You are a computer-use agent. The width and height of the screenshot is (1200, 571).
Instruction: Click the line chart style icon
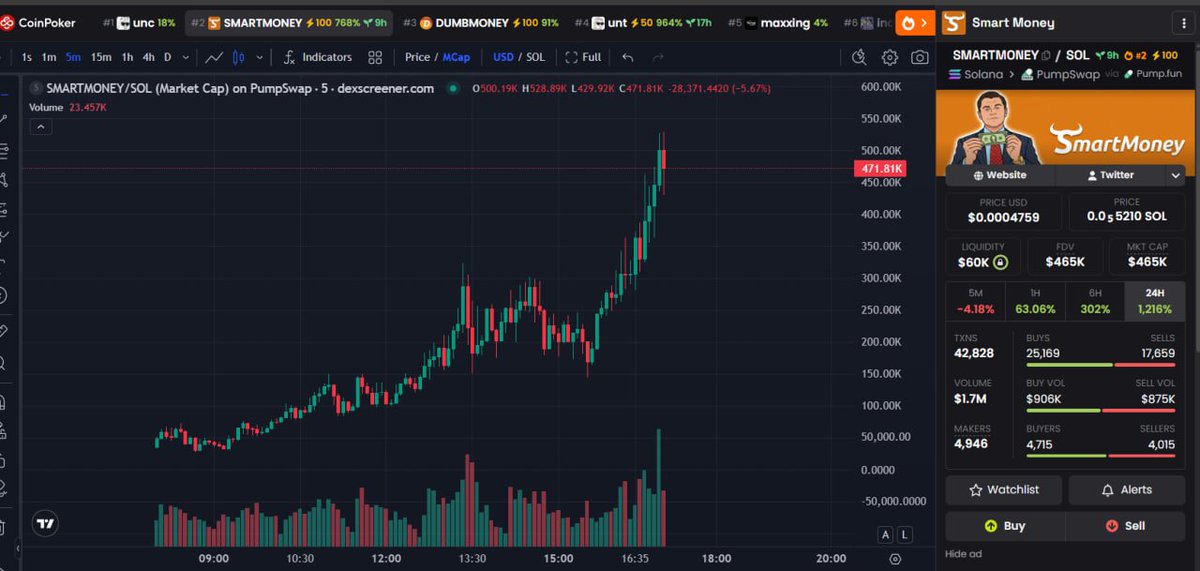coord(214,57)
